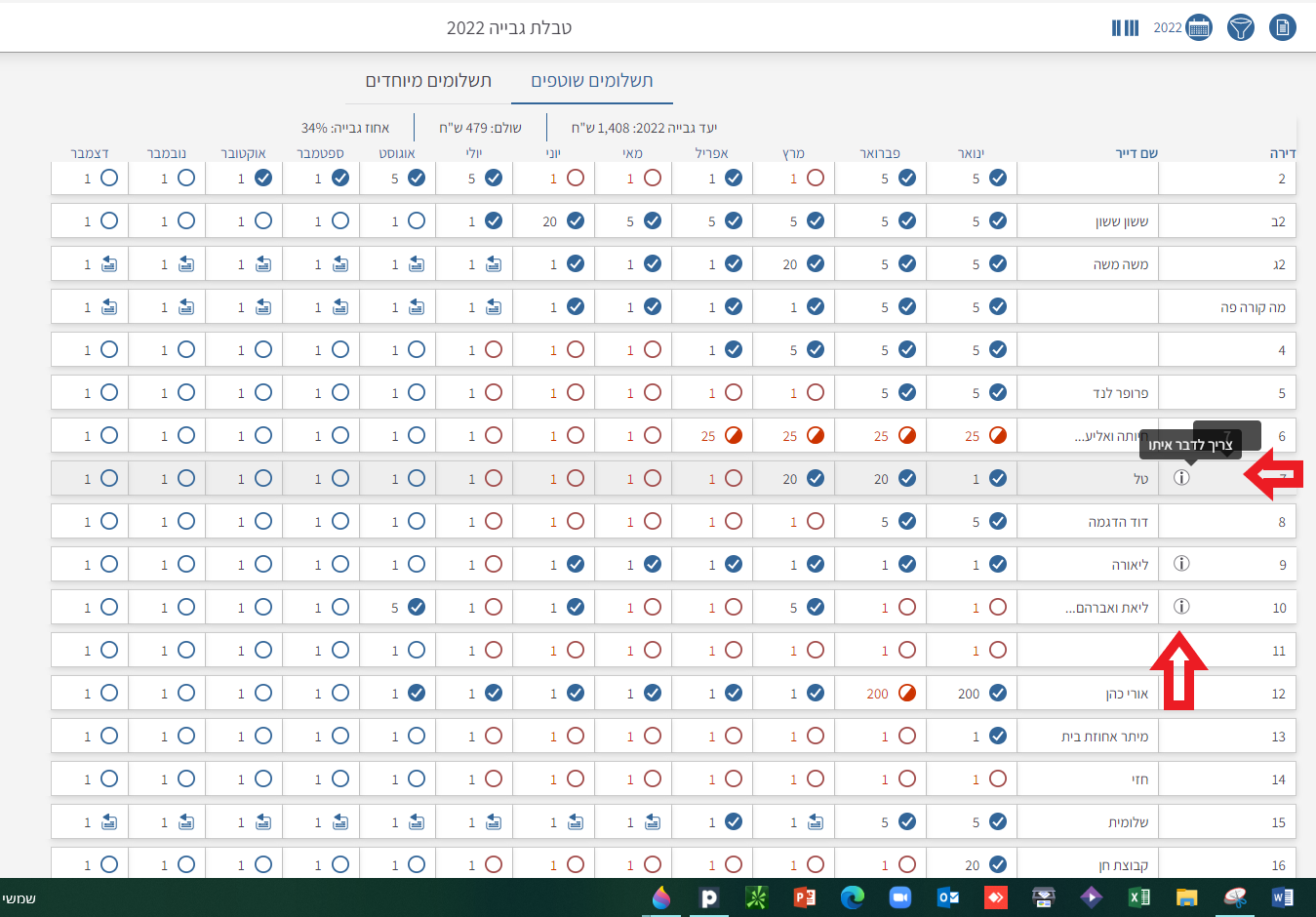
Task: Click apartment 12's partial payment icon for פברואר
Action: (x=906, y=694)
